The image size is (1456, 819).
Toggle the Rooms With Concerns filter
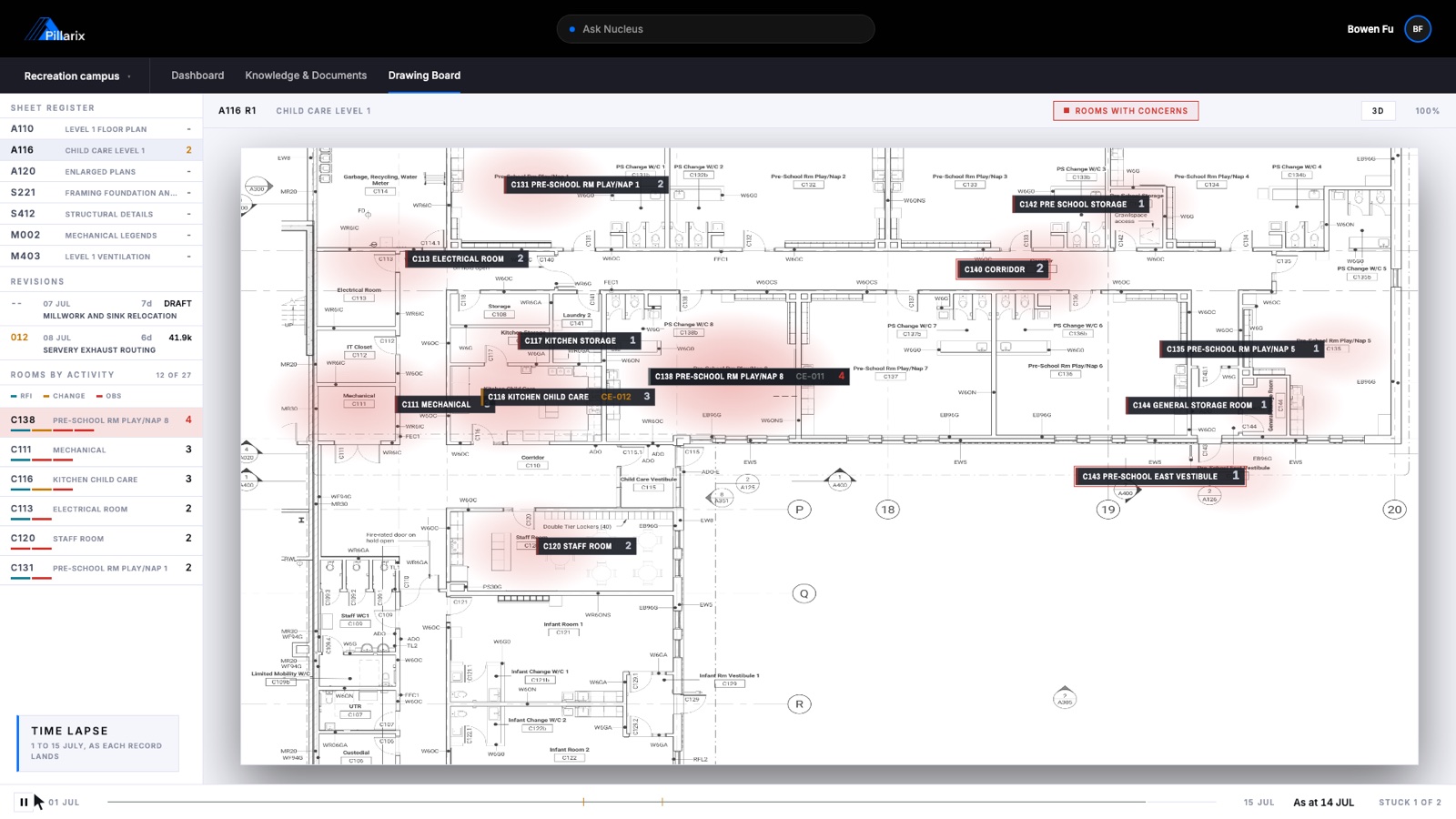coord(1126,111)
